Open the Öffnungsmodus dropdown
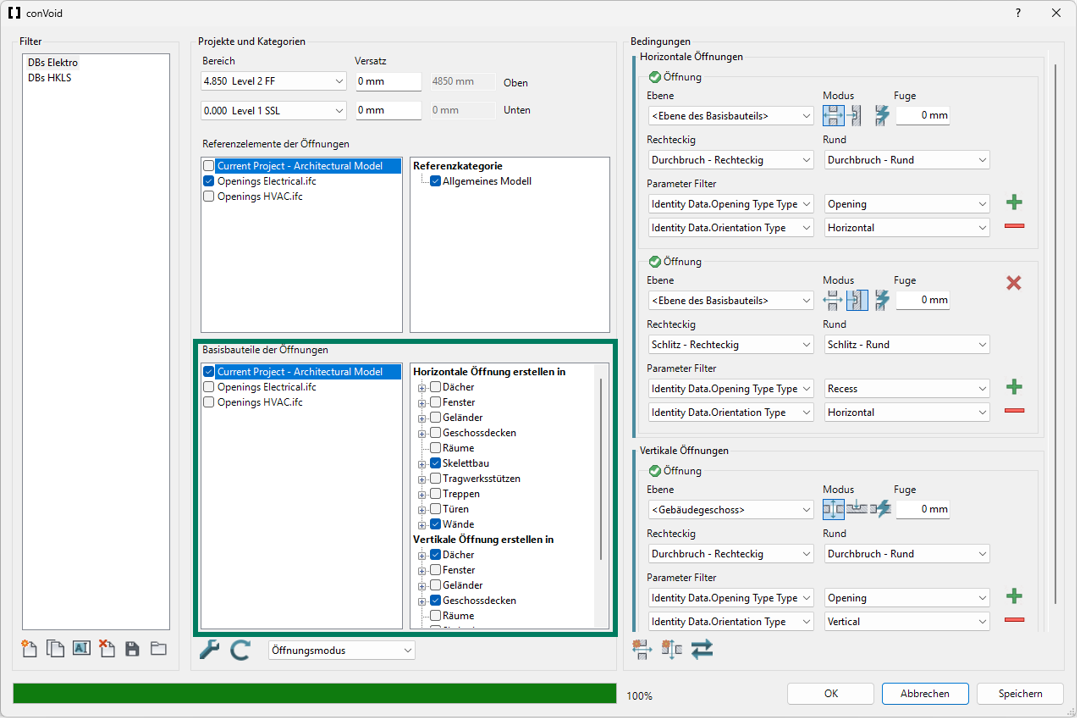The width and height of the screenshot is (1080, 720). click(x=342, y=651)
